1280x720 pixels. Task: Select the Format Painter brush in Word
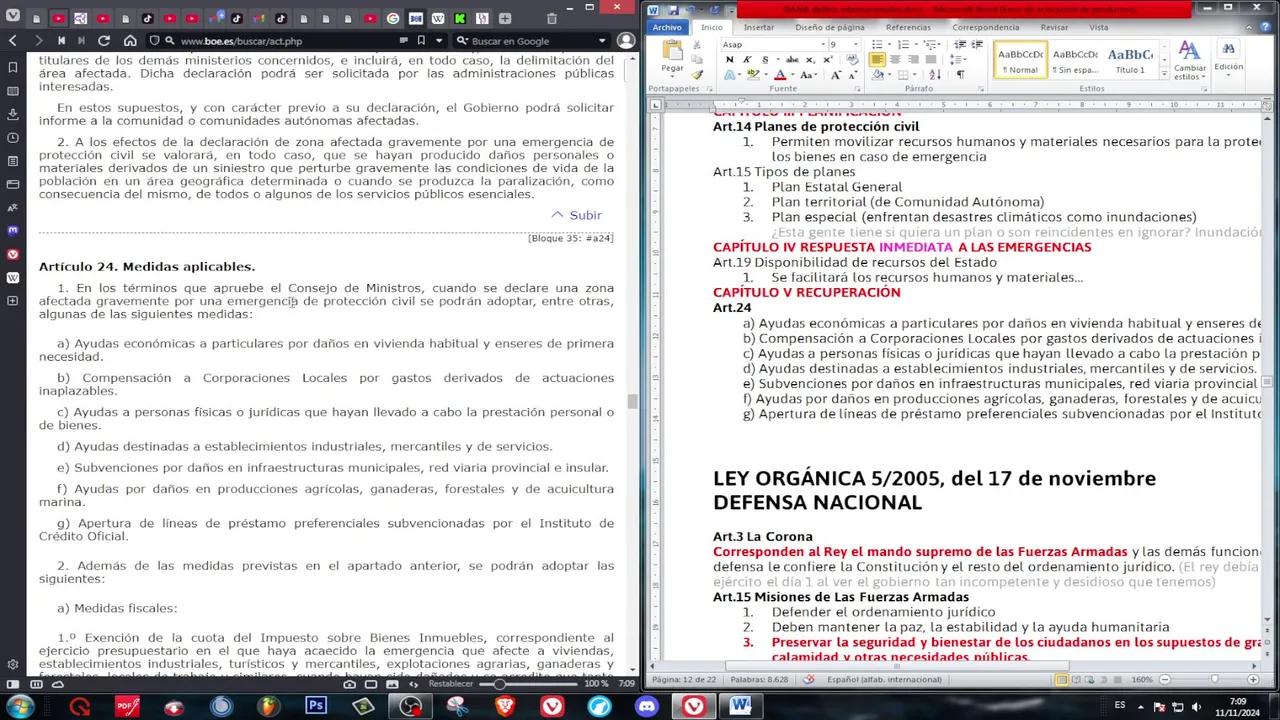coord(699,74)
